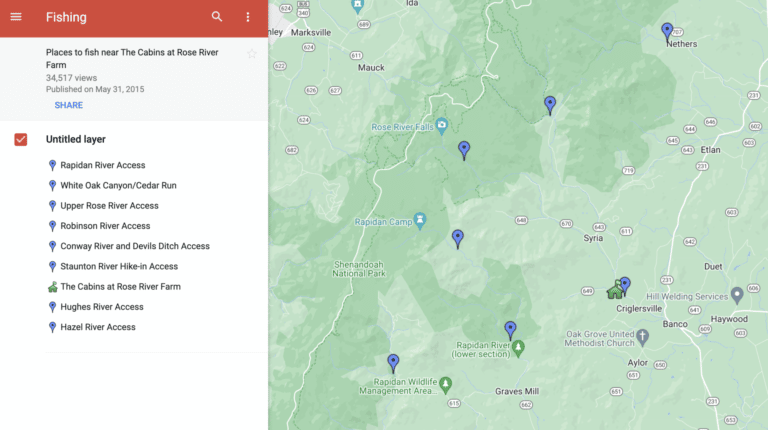Click the green house marker near Criglersville

coord(615,290)
